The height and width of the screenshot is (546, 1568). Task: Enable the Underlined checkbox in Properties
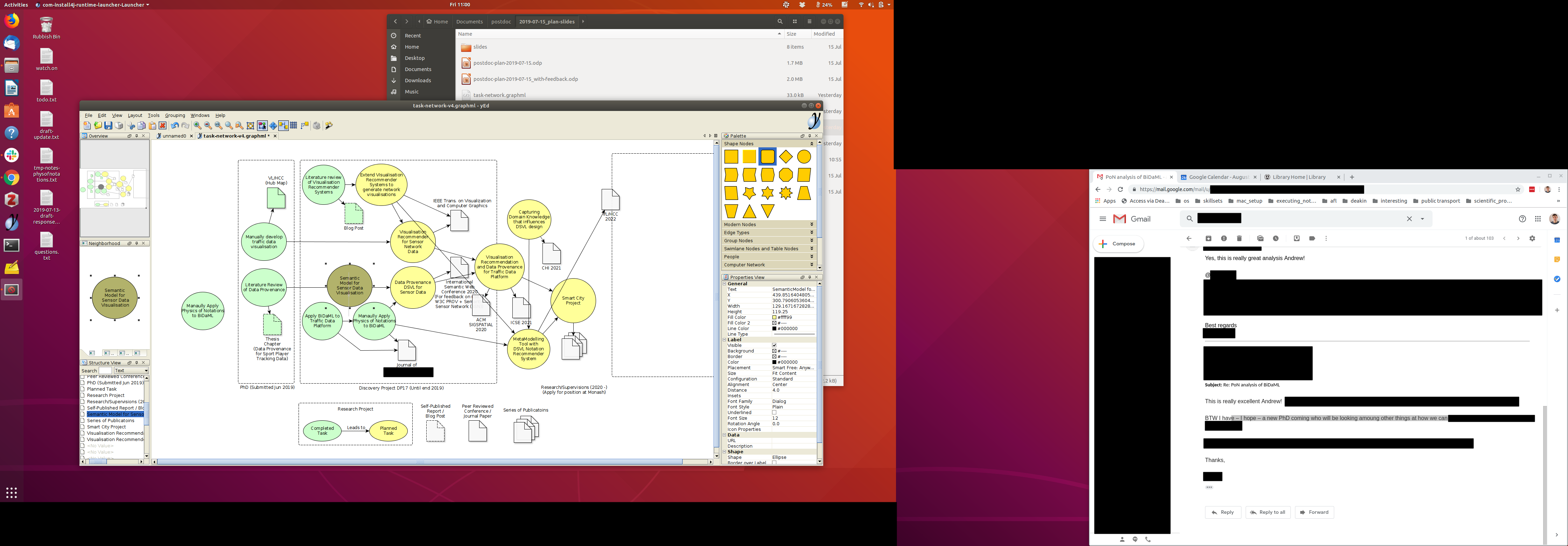(x=774, y=413)
